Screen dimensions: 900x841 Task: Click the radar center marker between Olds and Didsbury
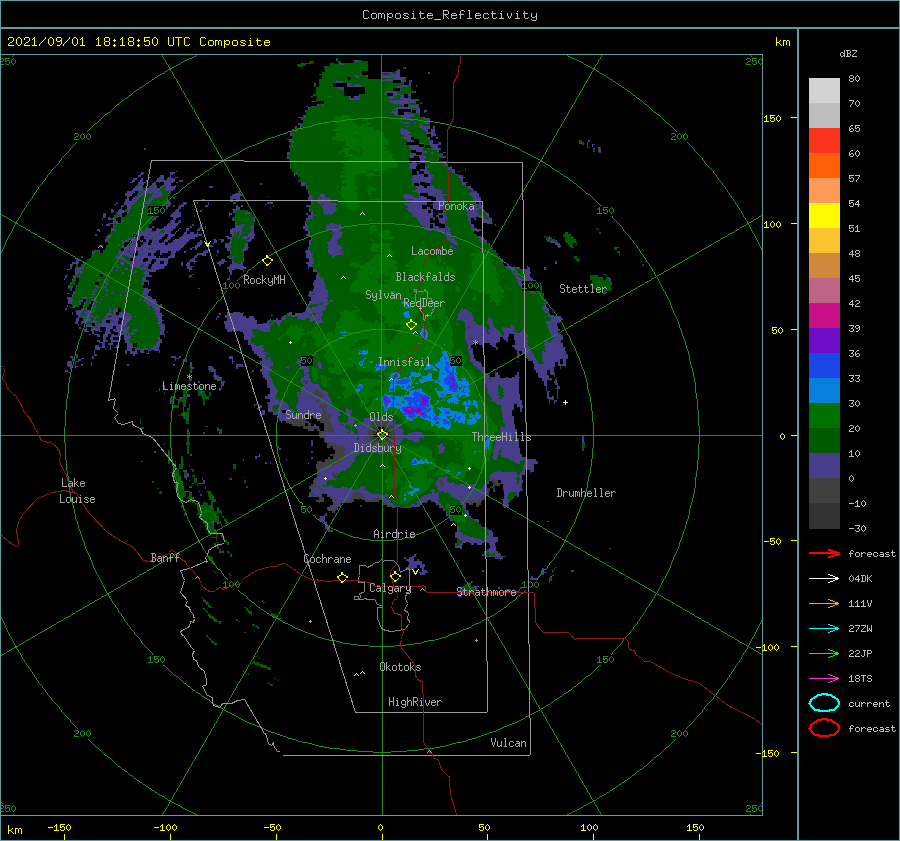(x=382, y=435)
